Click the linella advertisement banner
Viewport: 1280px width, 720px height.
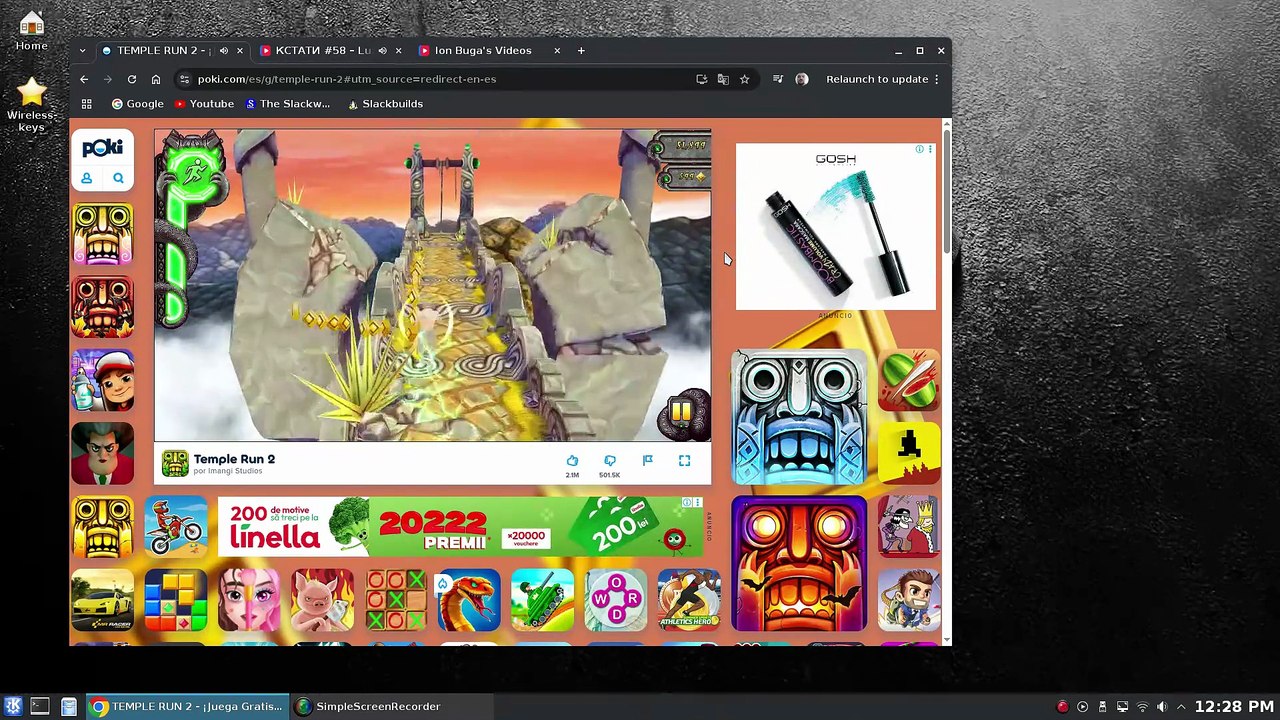pyautogui.click(x=460, y=527)
